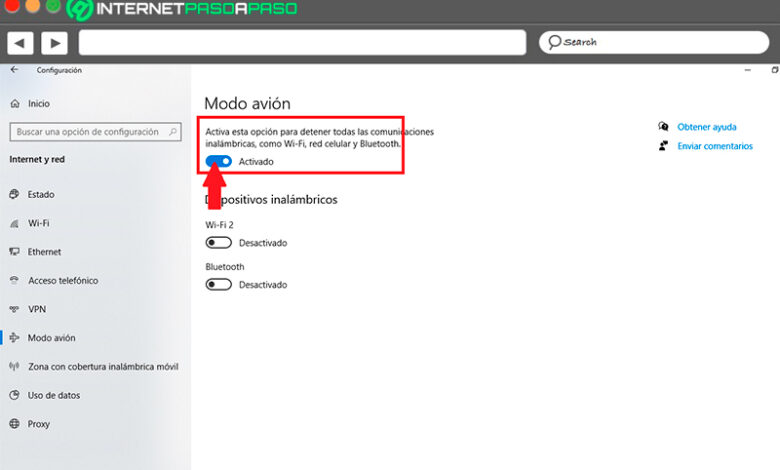780x470 pixels.
Task: Enable the Bluetooth toggle
Action: click(x=218, y=284)
